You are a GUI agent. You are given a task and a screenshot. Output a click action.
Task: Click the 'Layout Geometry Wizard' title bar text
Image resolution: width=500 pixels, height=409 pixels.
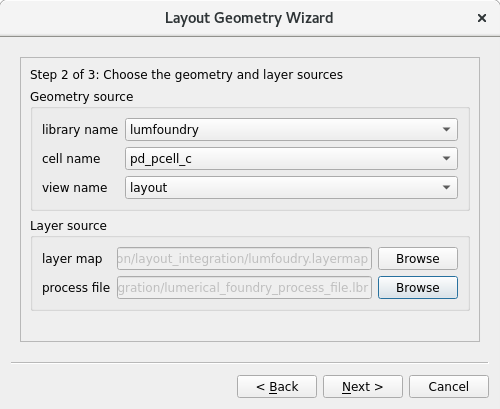click(x=249, y=18)
